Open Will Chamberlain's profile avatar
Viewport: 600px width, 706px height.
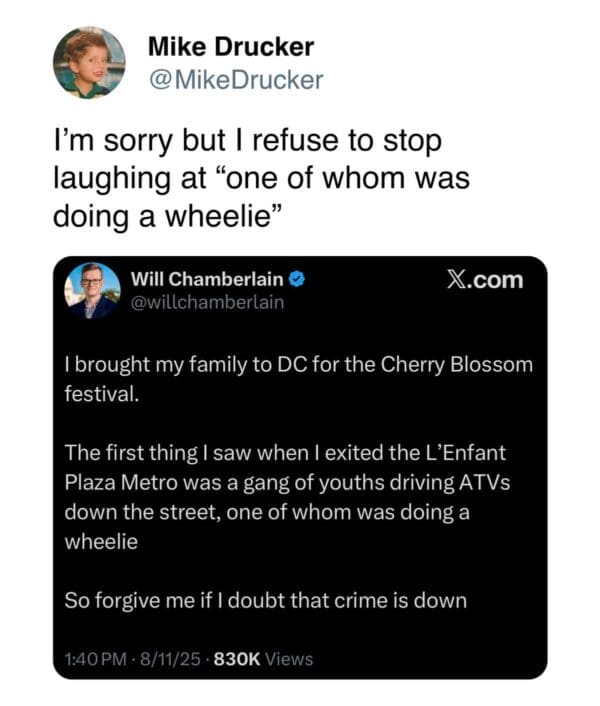[x=92, y=289]
